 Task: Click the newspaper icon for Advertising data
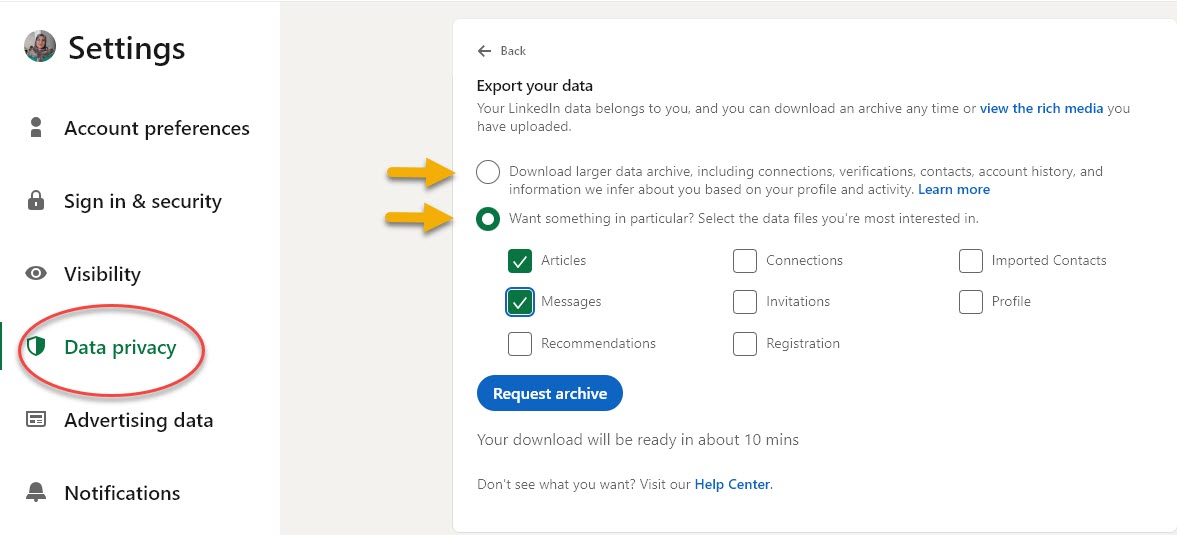pyautogui.click(x=37, y=420)
